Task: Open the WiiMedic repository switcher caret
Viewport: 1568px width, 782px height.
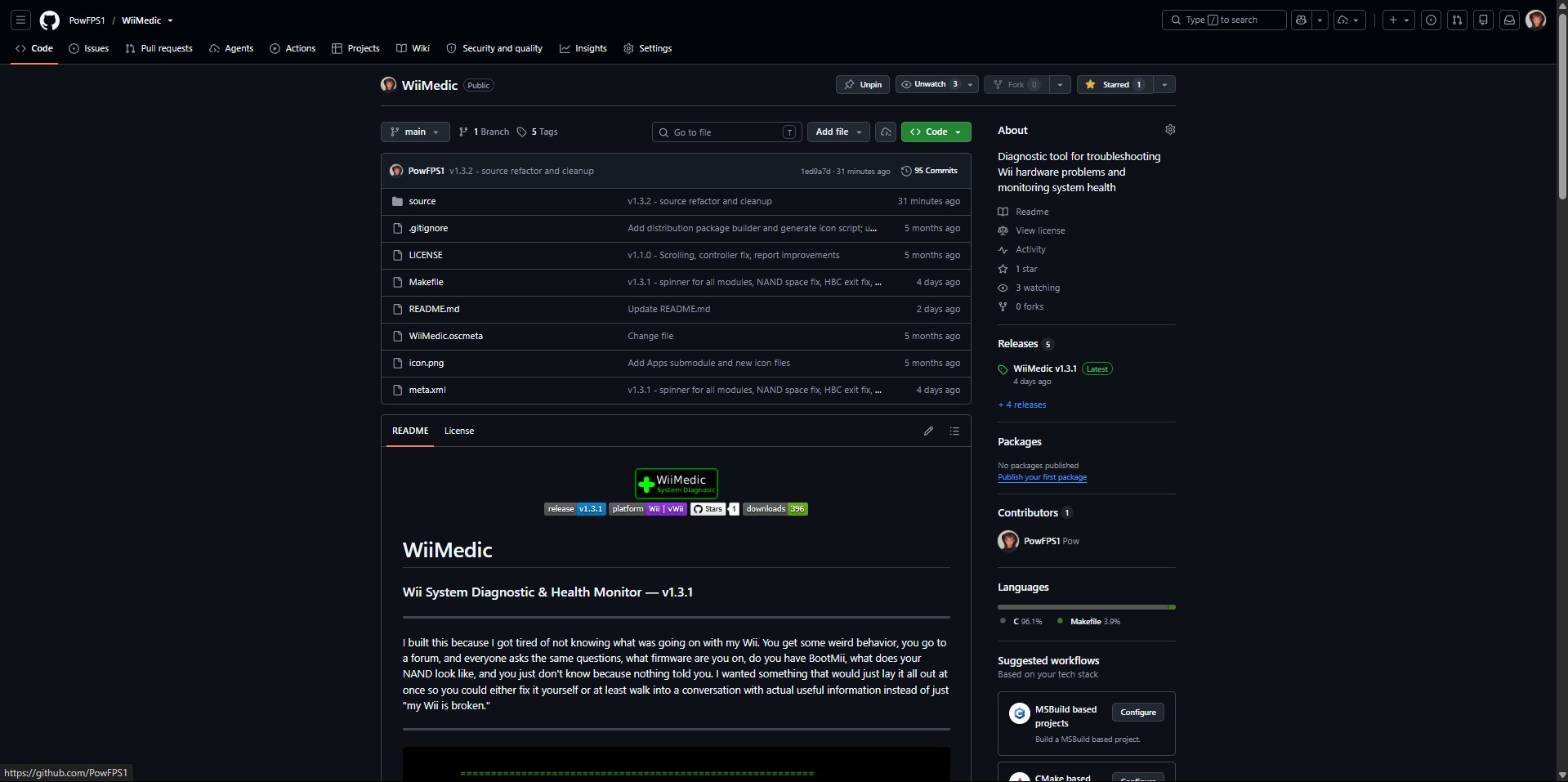Action: point(170,20)
